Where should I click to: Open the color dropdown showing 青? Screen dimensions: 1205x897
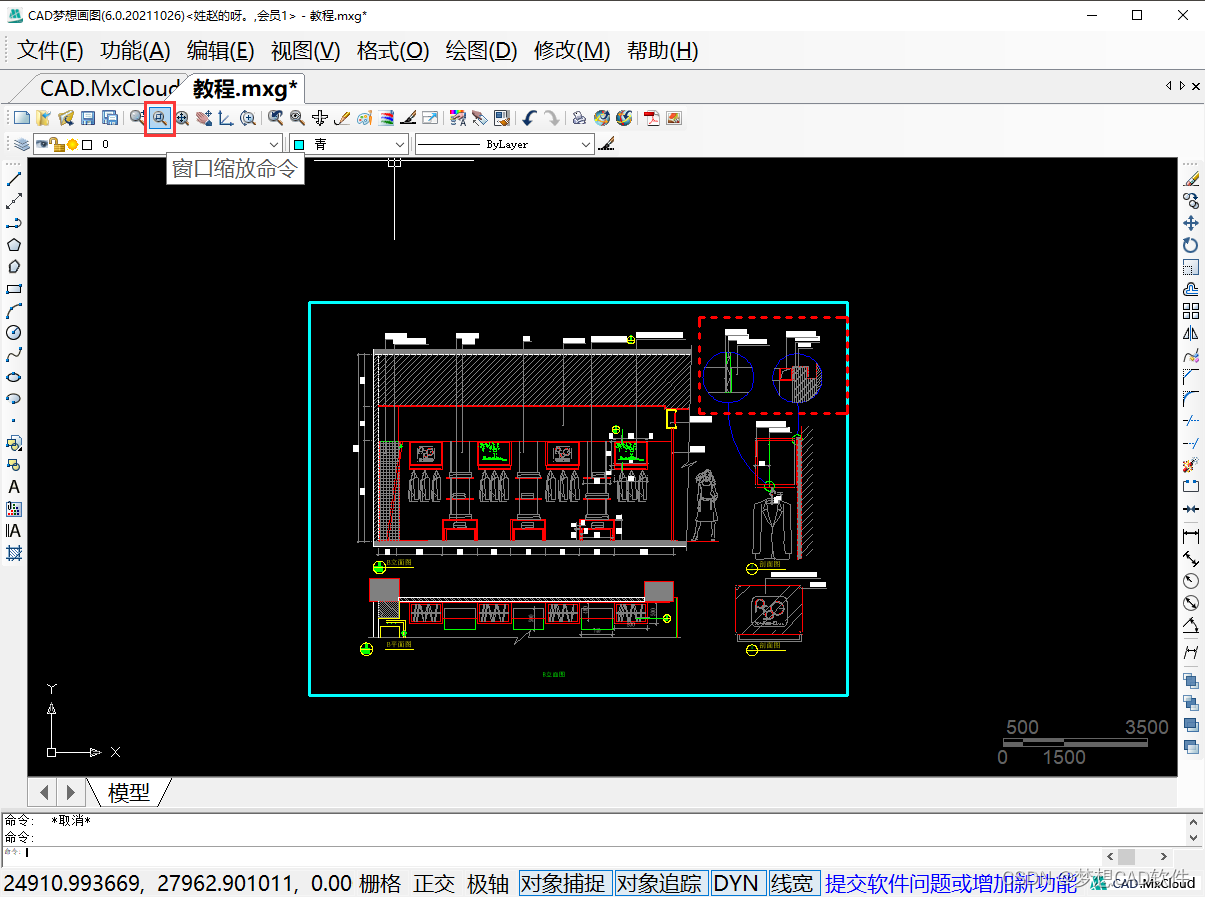point(399,143)
